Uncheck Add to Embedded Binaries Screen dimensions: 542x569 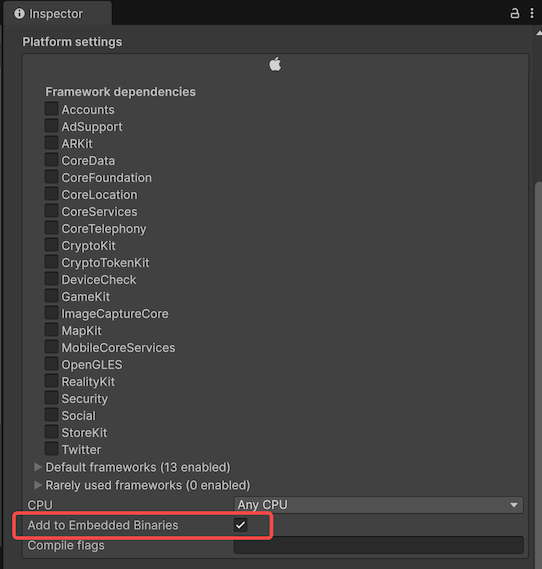coord(240,525)
